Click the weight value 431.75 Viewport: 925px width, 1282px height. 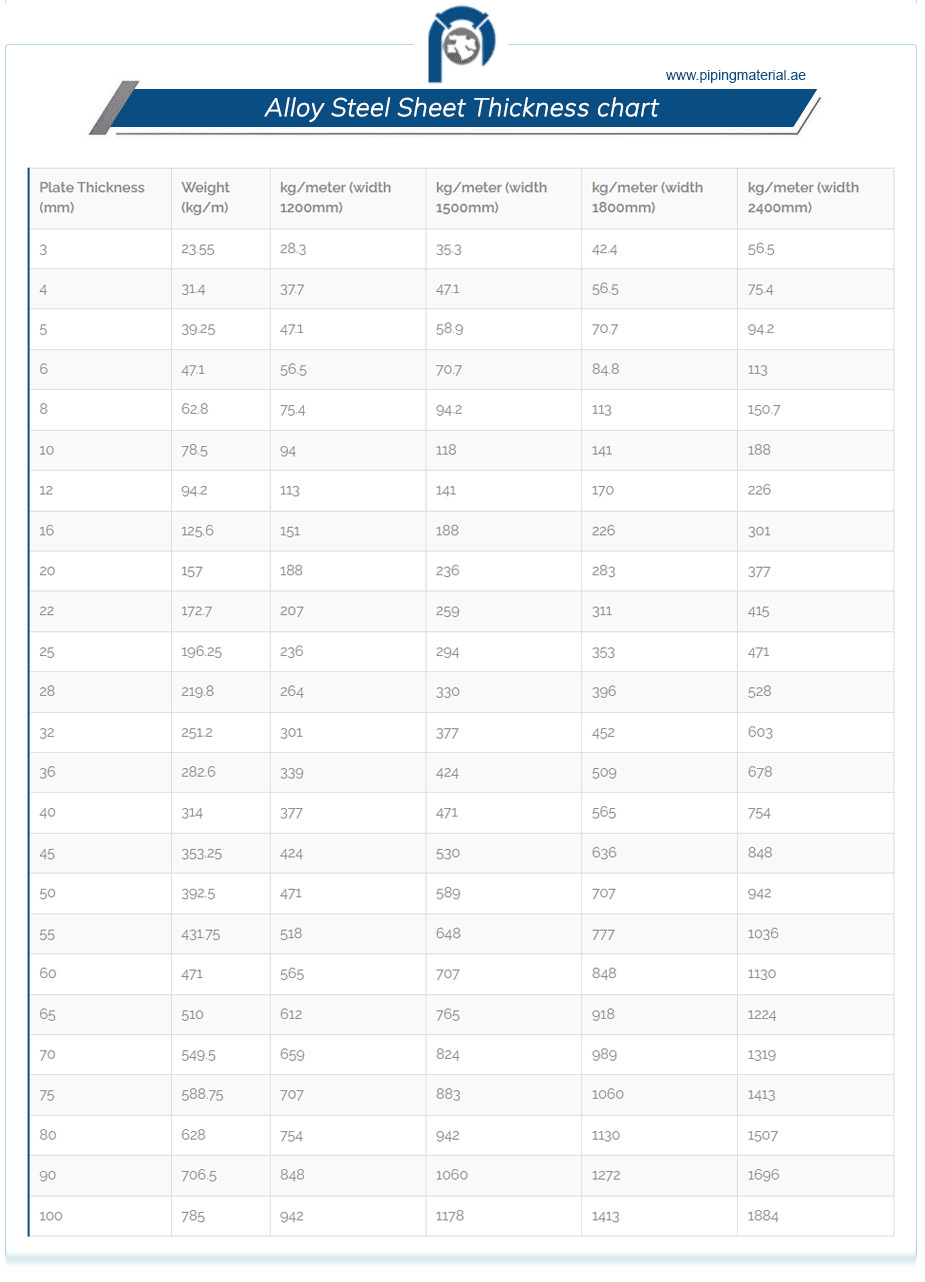click(x=201, y=934)
